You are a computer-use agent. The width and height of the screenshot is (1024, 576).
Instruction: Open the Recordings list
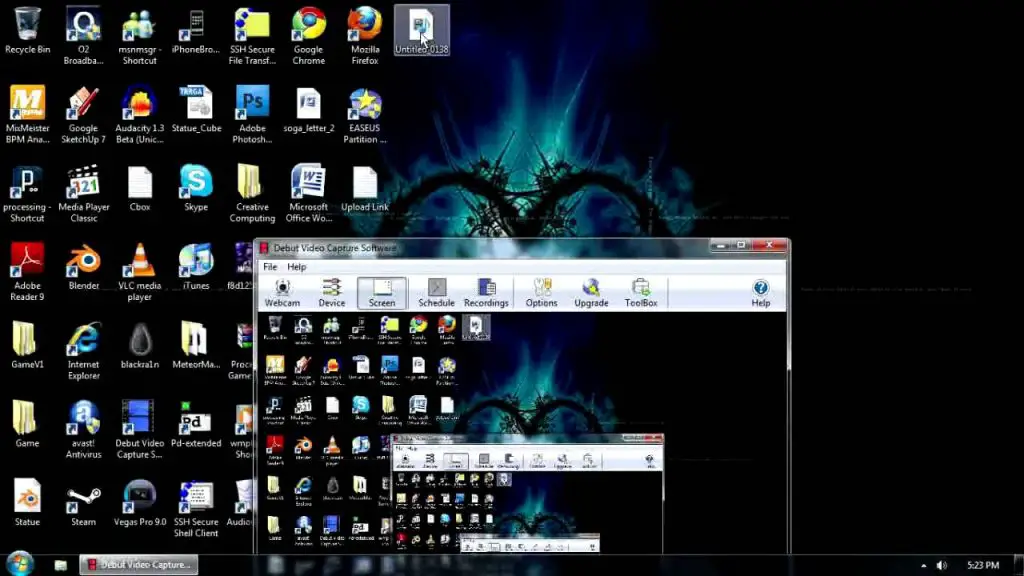[486, 293]
